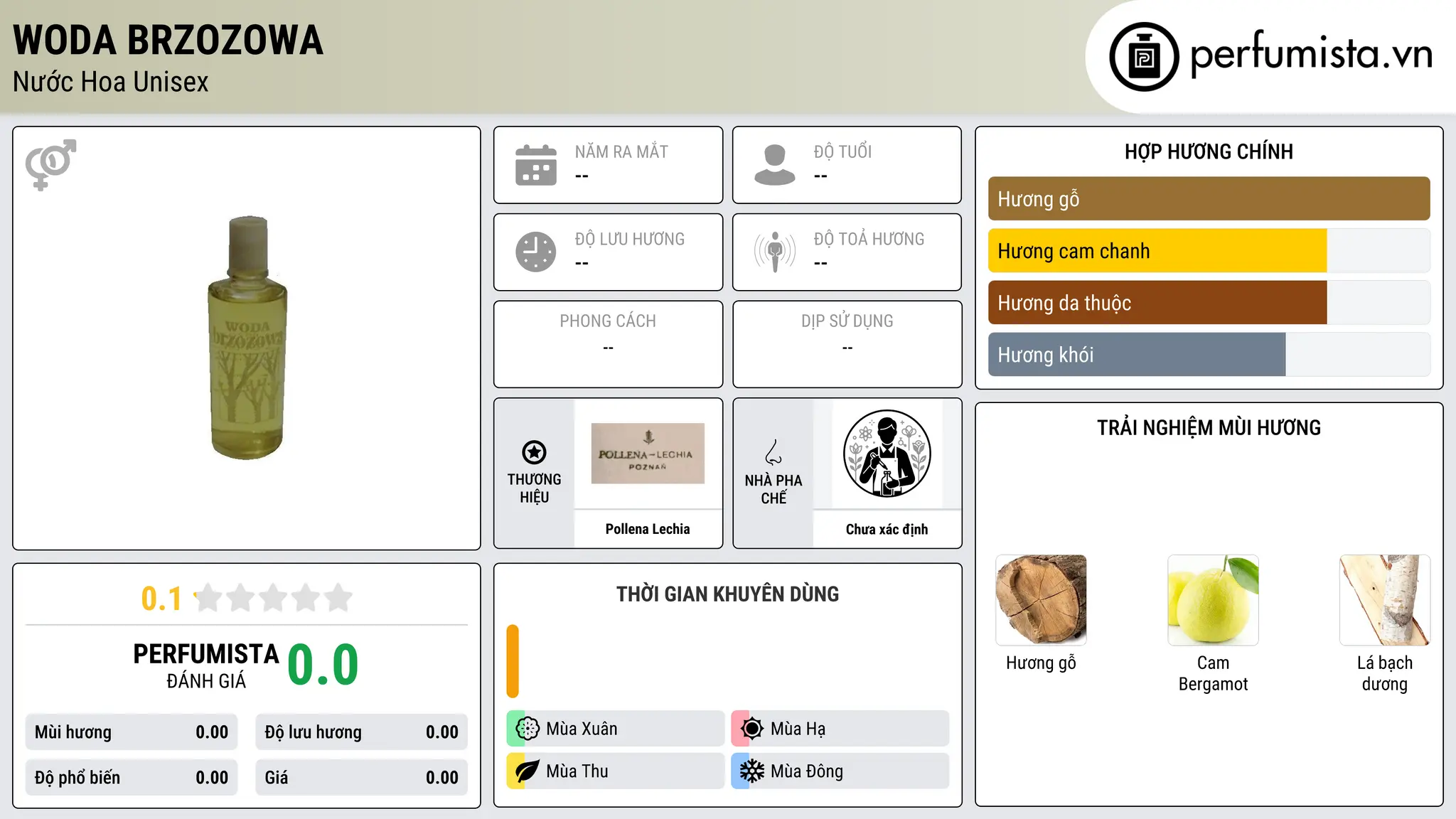Viewport: 1456px width, 819px height.
Task: Click the calendar icon beside NĂM RA MẮT
Action: point(536,165)
